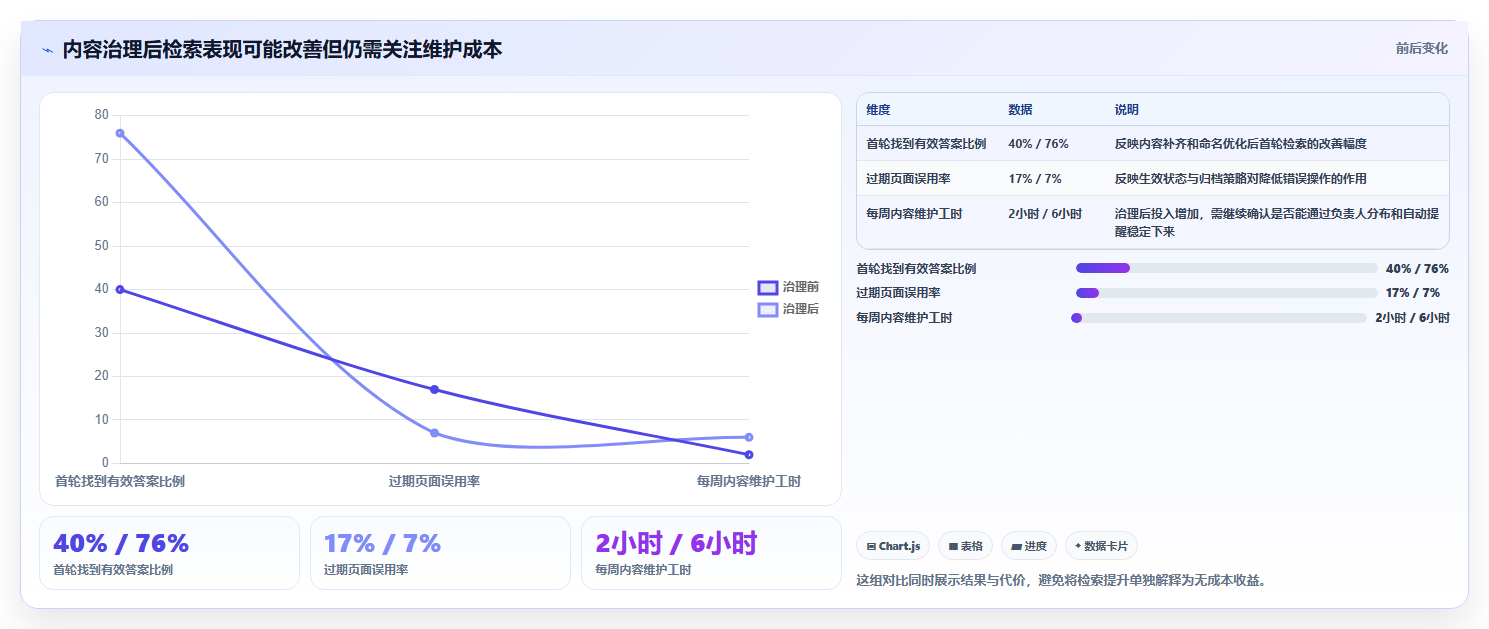This screenshot has height=629, width=1489.
Task: Click the footer note starting 这组对比同时展示
Action: tap(1061, 579)
